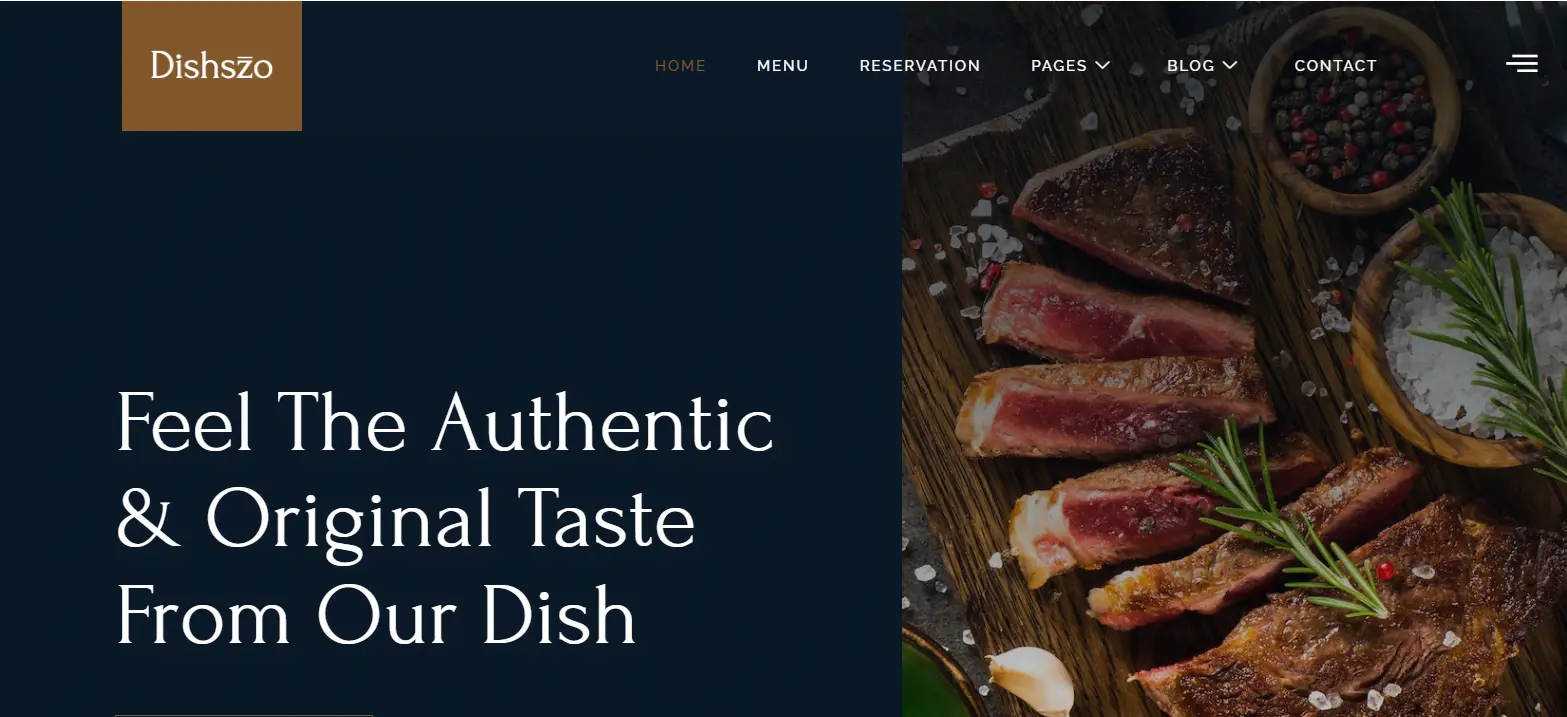Open the MENU nav link
This screenshot has height=717, width=1567.
[782, 65]
